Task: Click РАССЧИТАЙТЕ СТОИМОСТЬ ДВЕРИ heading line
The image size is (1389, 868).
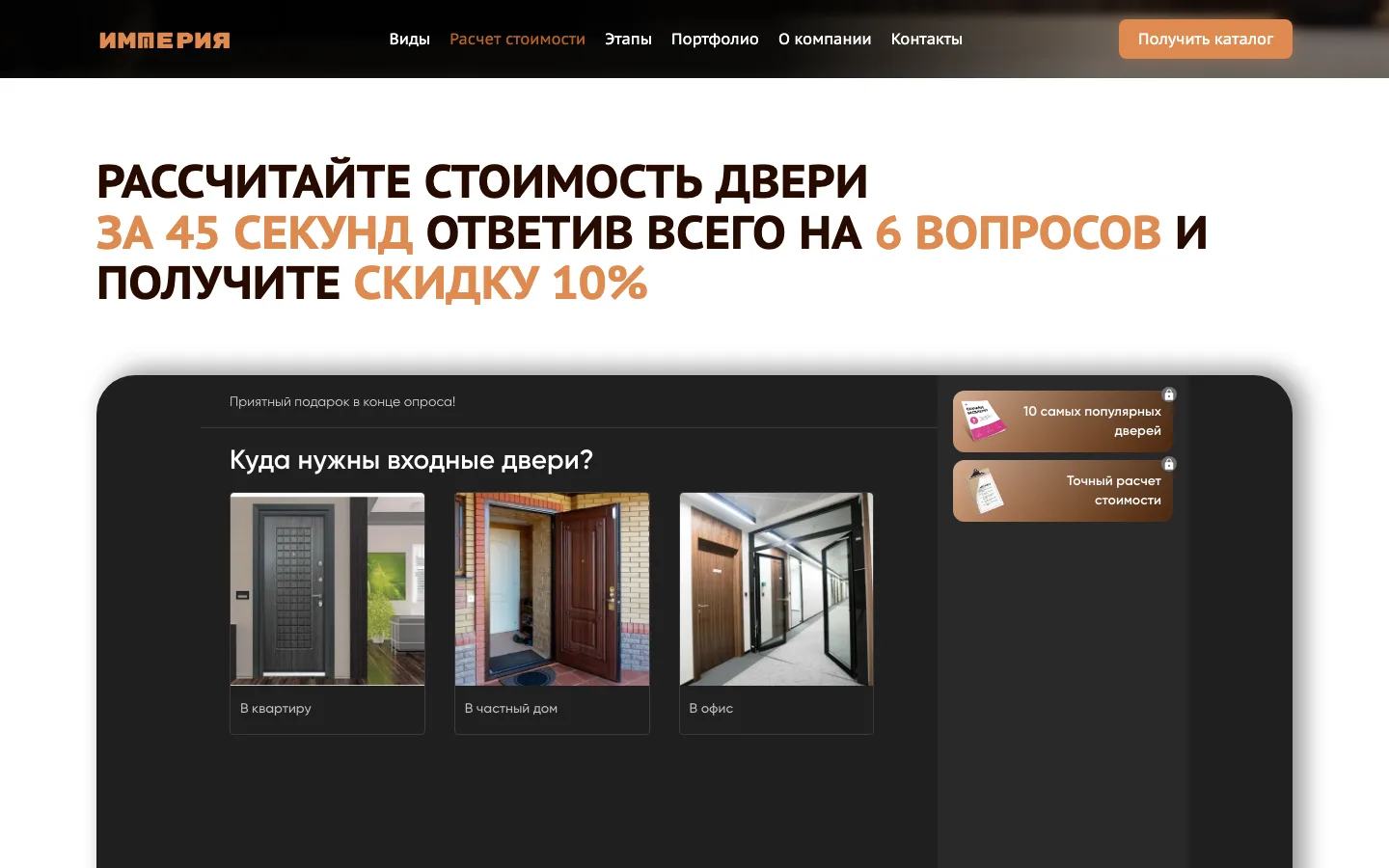Action: [x=482, y=181]
